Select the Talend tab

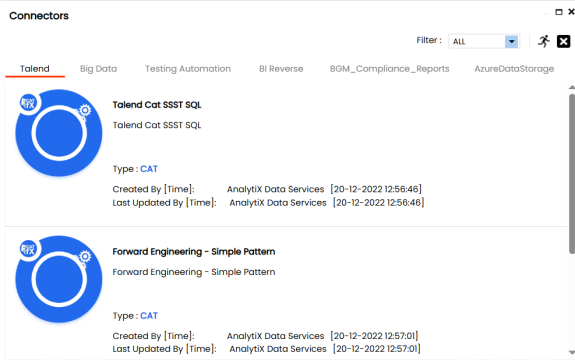click(x=35, y=69)
